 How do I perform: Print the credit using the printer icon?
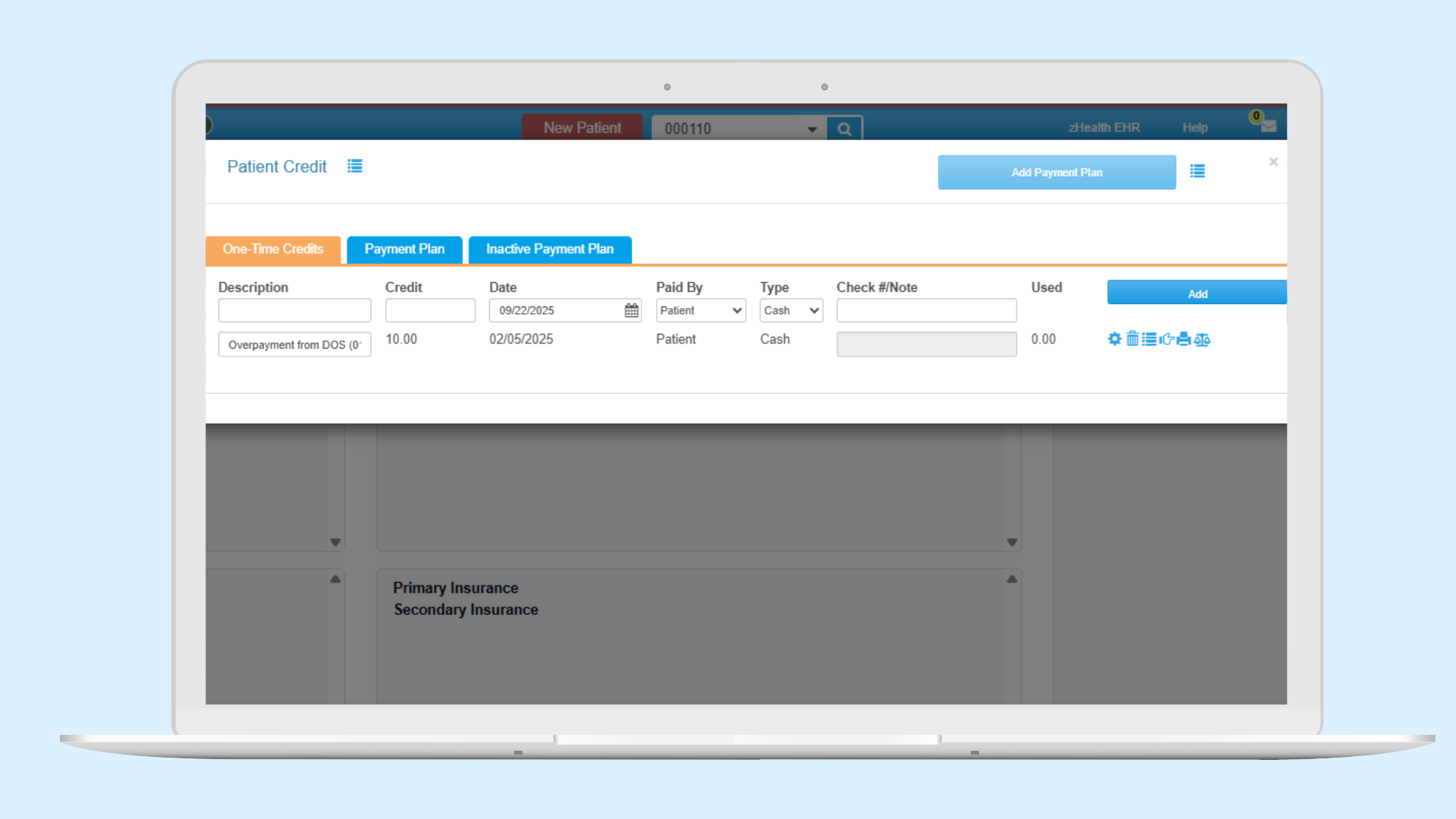click(1184, 339)
